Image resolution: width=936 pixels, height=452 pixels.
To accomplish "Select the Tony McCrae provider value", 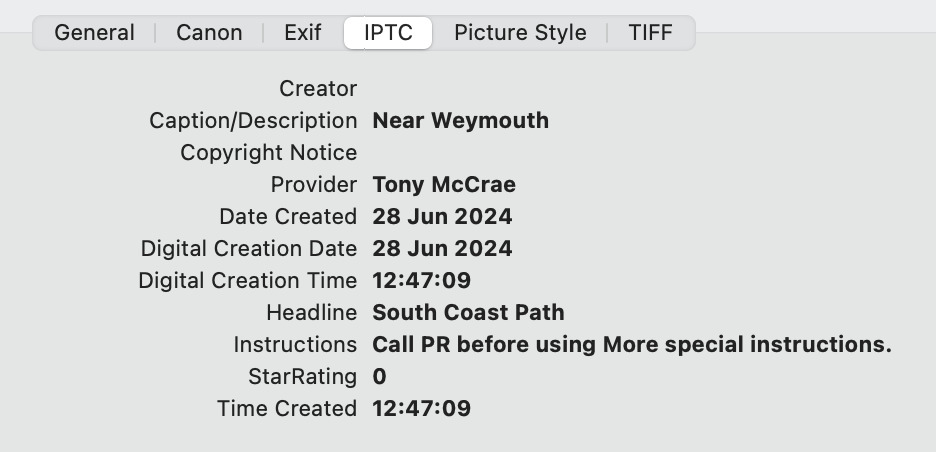I will (x=444, y=185).
